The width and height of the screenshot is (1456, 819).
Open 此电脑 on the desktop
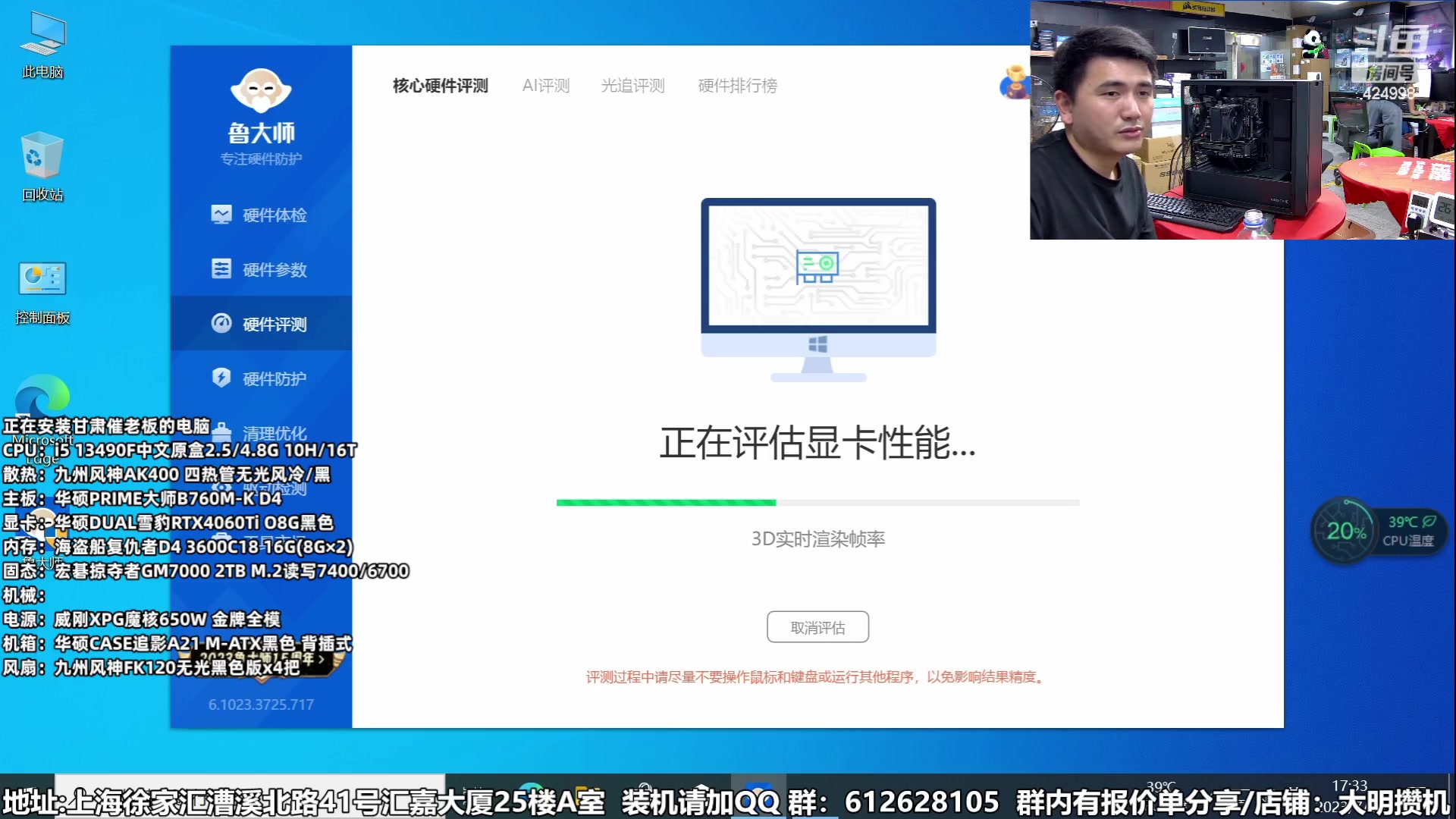pos(42,38)
